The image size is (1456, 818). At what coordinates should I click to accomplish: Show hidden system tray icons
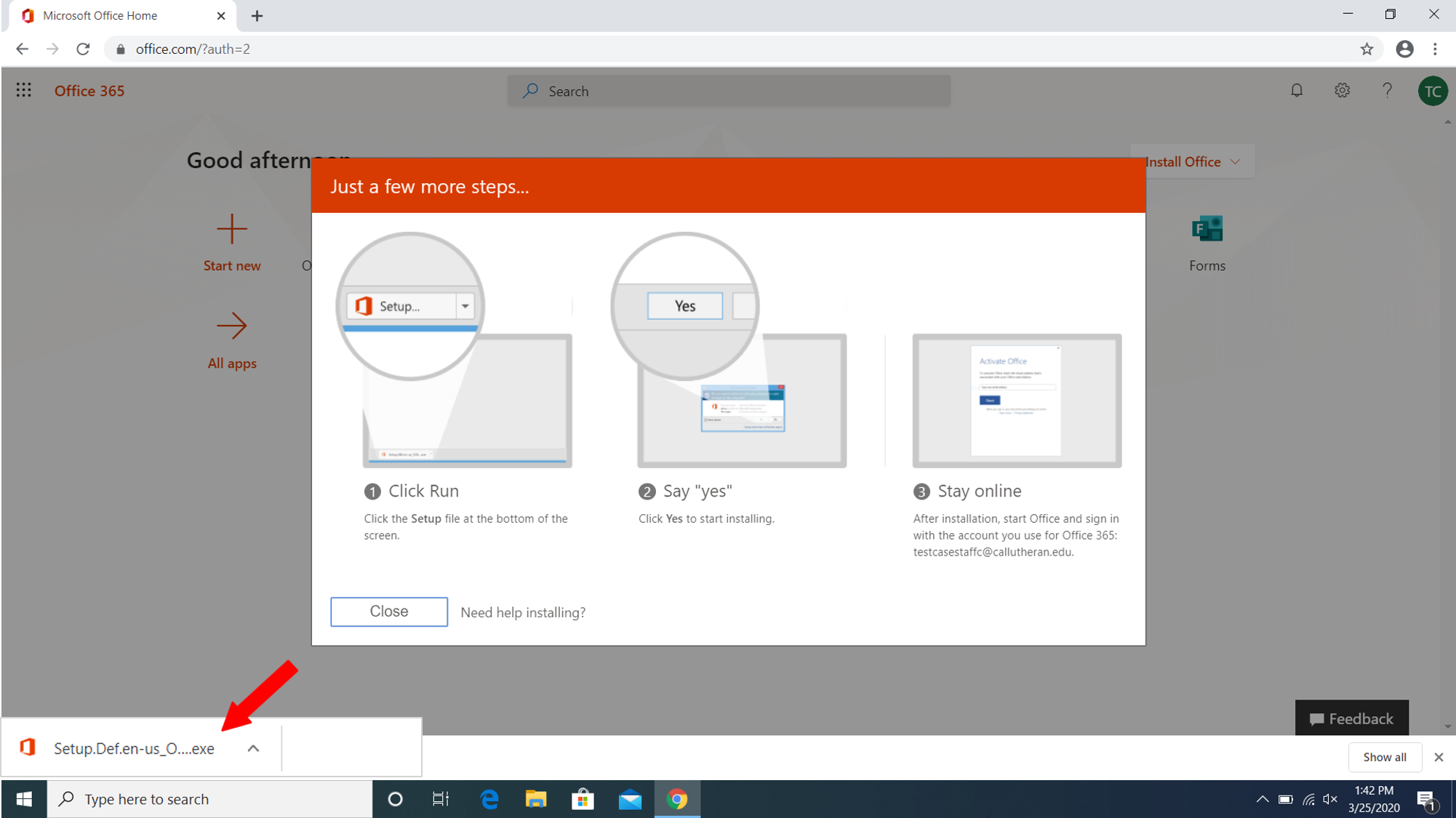click(x=1262, y=799)
